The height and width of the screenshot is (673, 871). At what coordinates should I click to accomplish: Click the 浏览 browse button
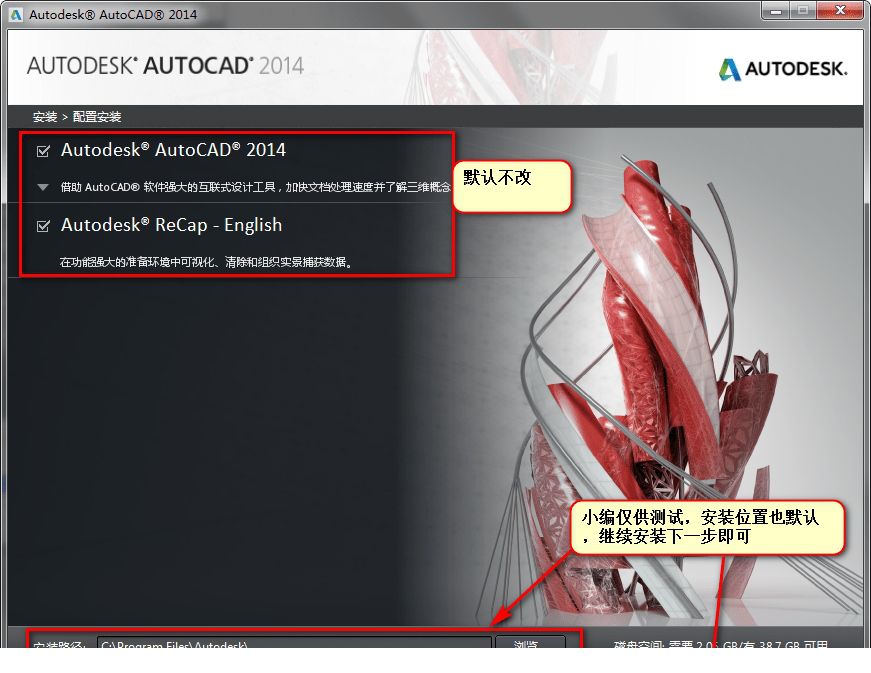pos(530,643)
